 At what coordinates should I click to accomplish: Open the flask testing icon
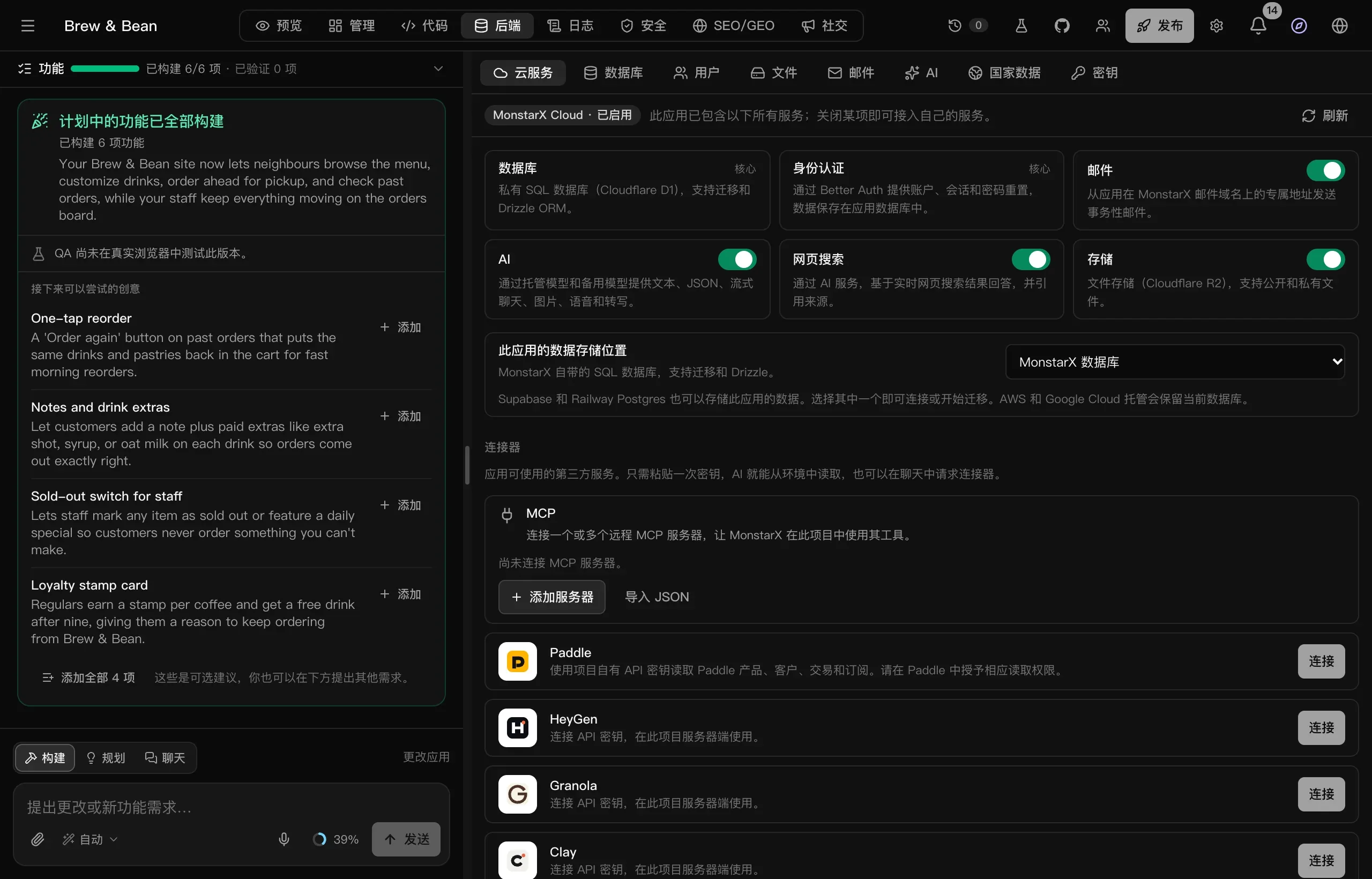point(1021,26)
